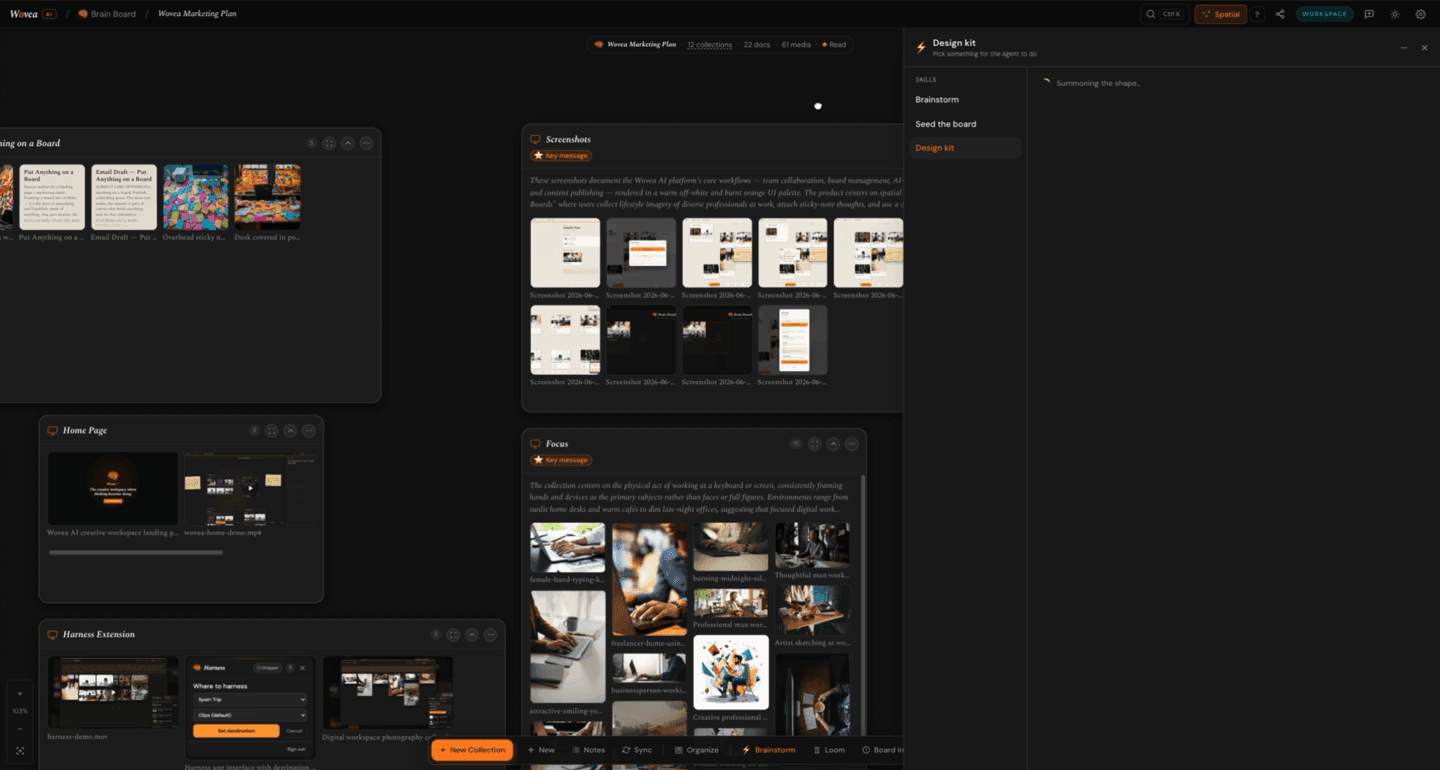Viewport: 1440px width, 770px height.
Task: Expand the Focus collection to fullscreen
Action: tap(814, 444)
